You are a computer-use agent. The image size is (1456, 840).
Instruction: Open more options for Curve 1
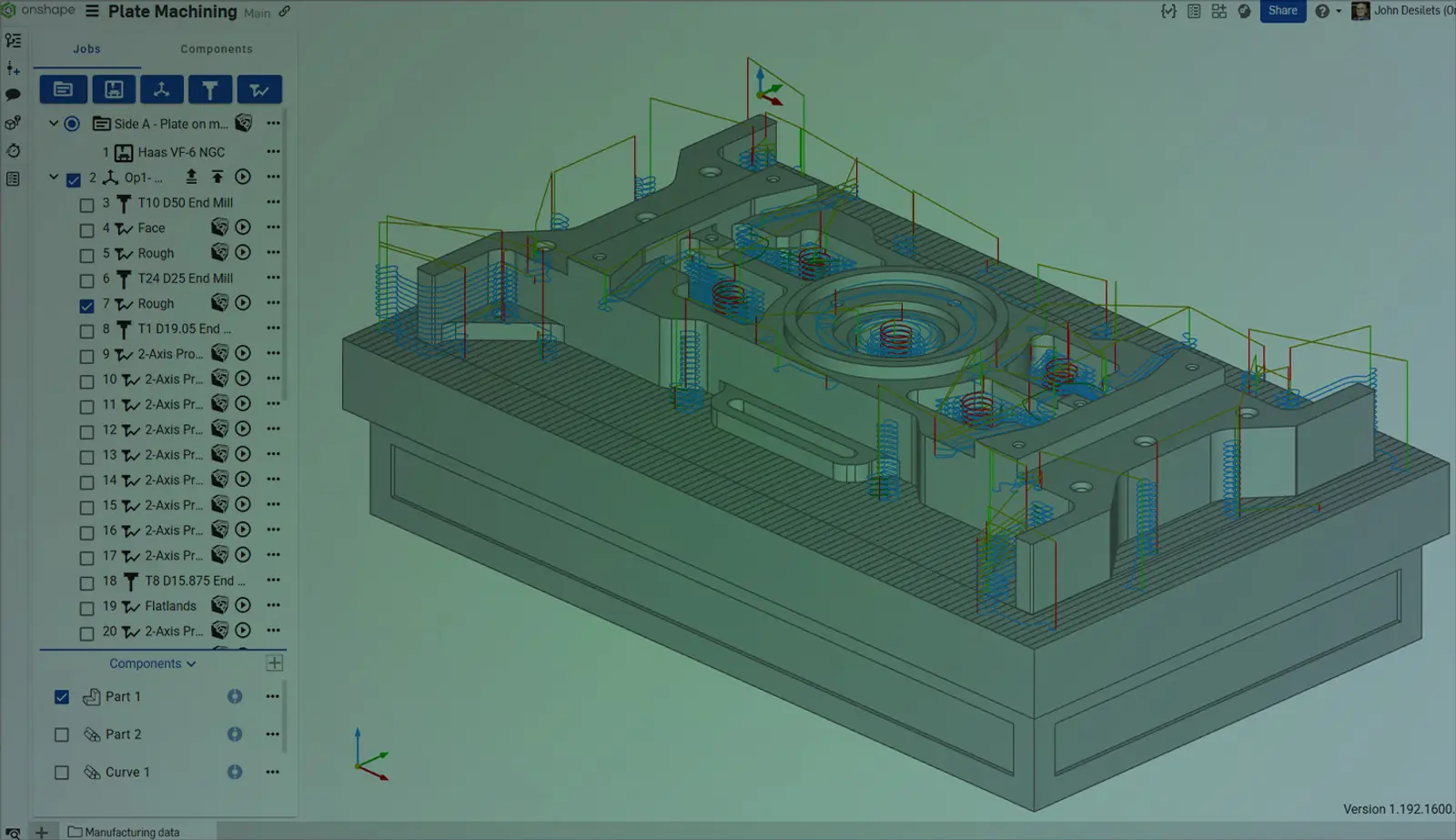tap(272, 772)
